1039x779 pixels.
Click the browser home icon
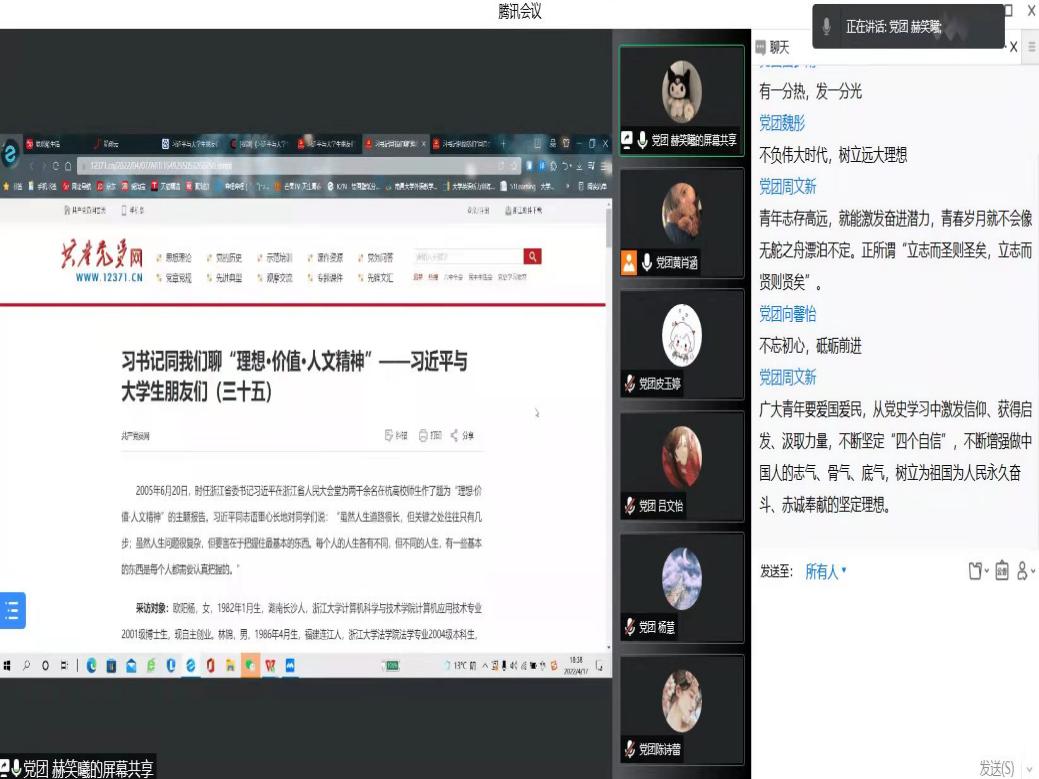68,166
